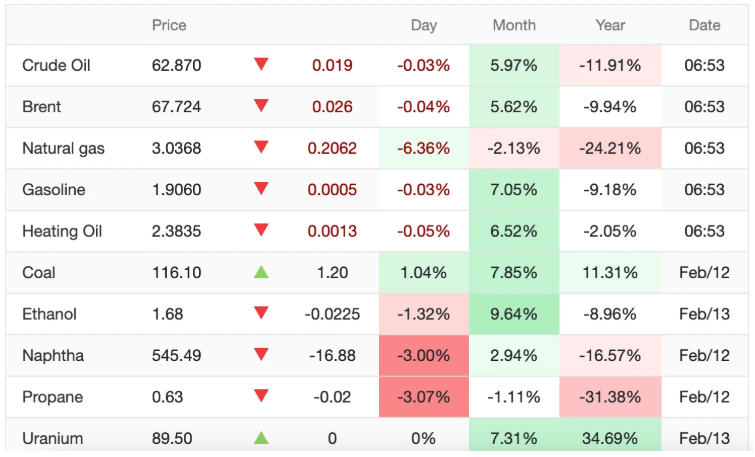Click the green up arrow beside Coal
755x457 pixels.
pyautogui.click(x=261, y=271)
